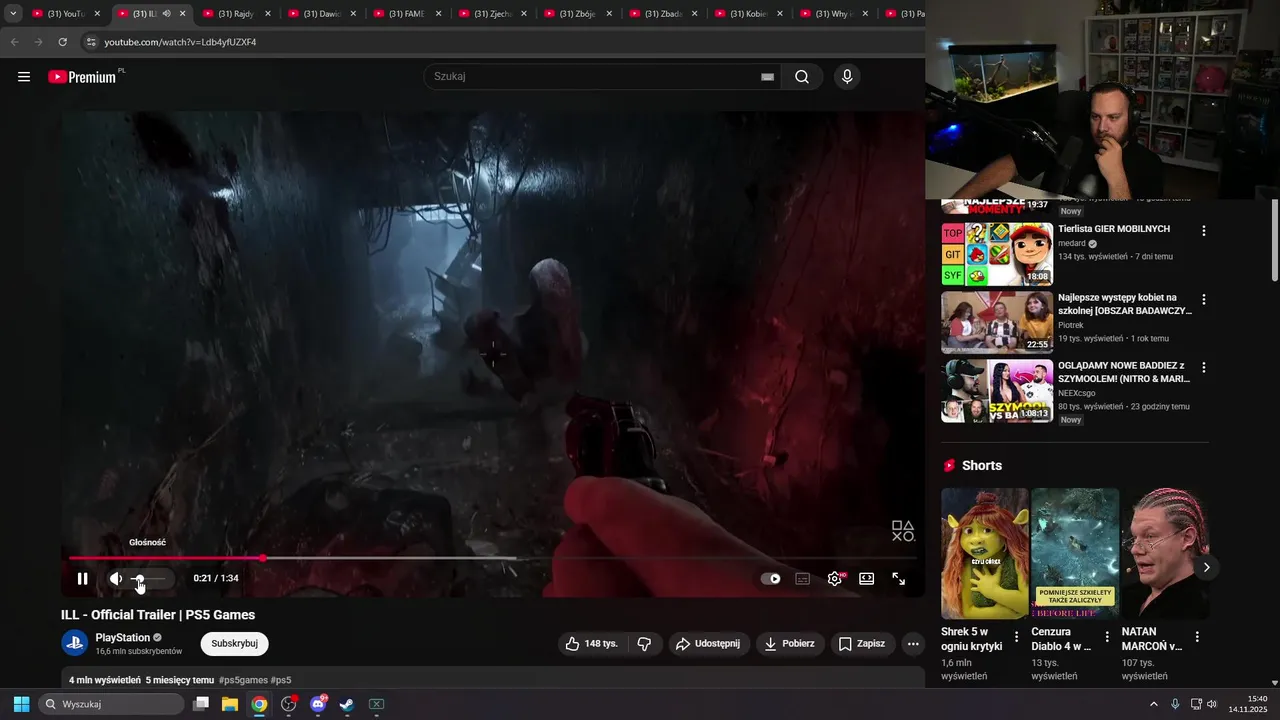This screenshot has height=720, width=1280.
Task: Open YouTube hamburger guide menu
Action: [24, 77]
